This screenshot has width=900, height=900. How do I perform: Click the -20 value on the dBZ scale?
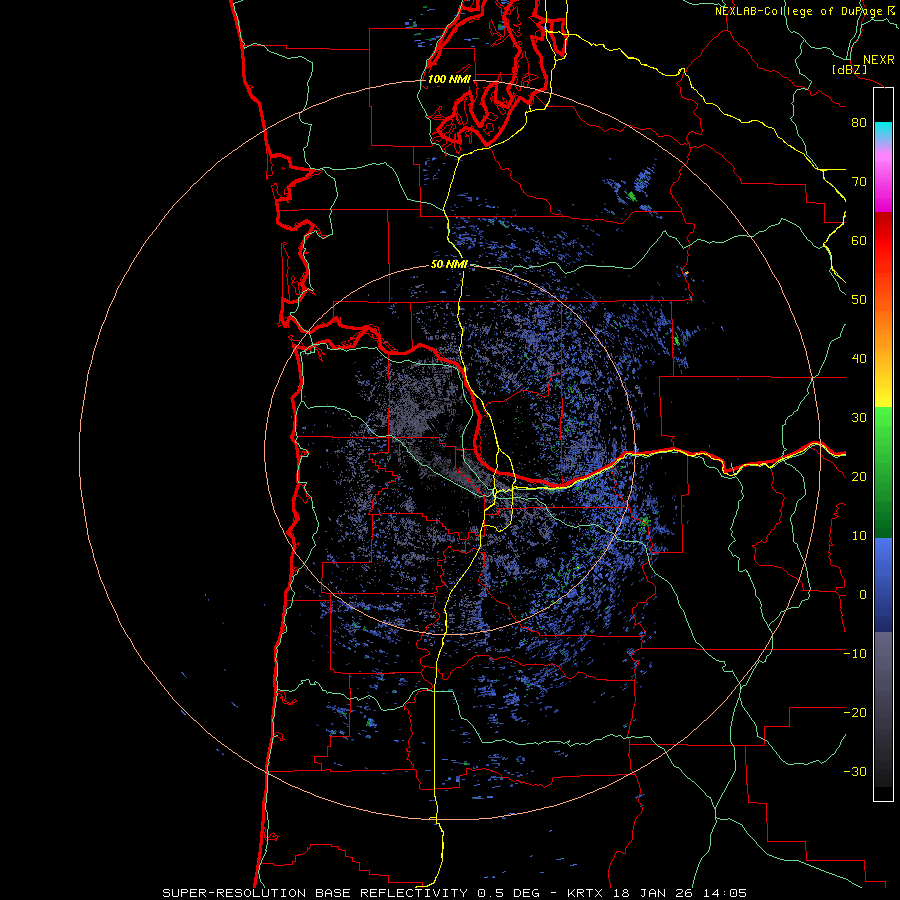point(855,712)
